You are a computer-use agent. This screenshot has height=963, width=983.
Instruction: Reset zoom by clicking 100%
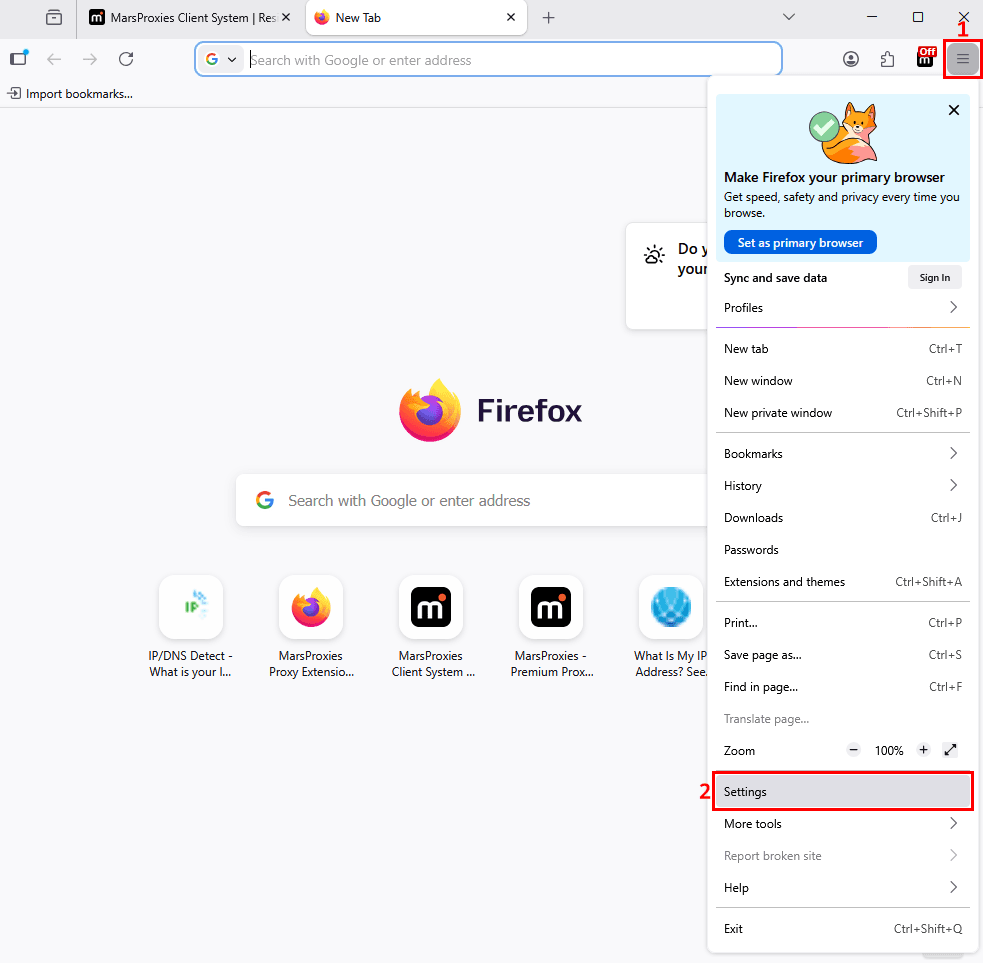point(889,750)
